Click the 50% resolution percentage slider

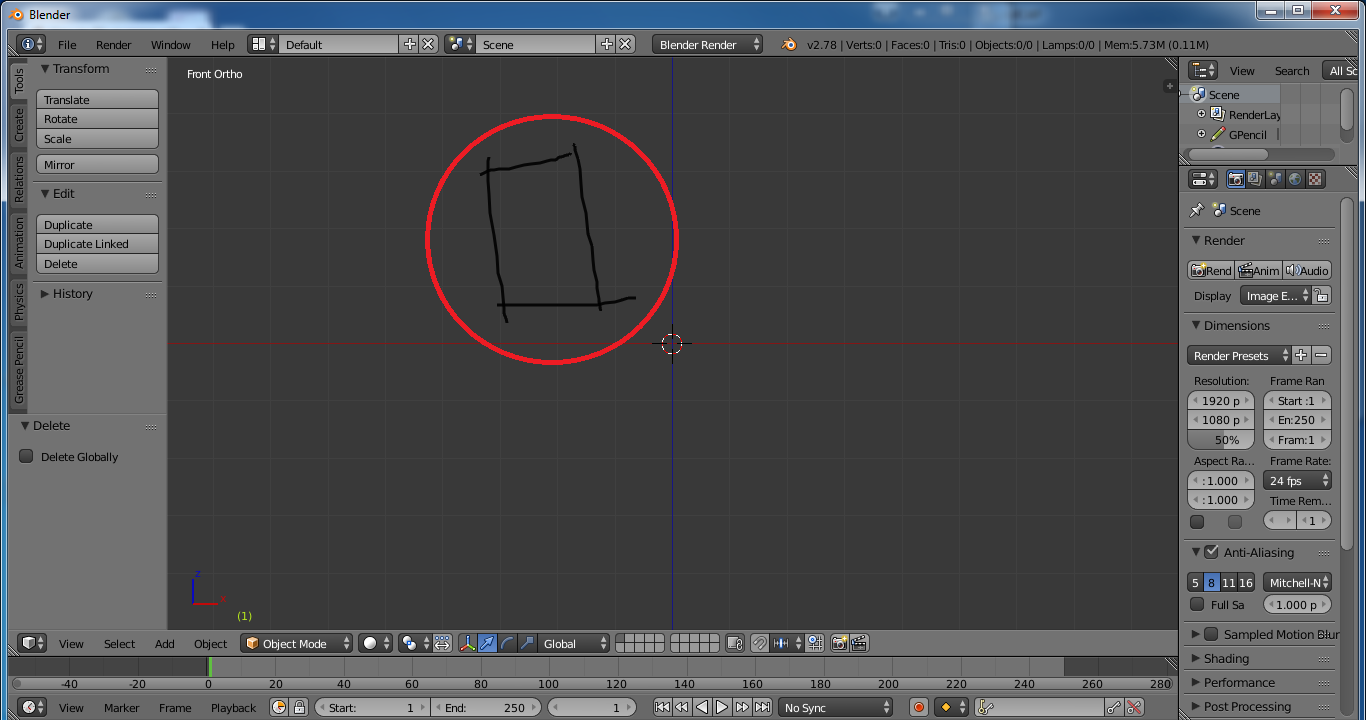click(1221, 439)
